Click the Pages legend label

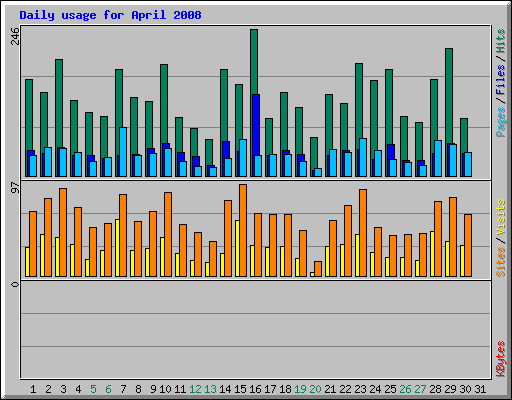pyautogui.click(x=500, y=122)
